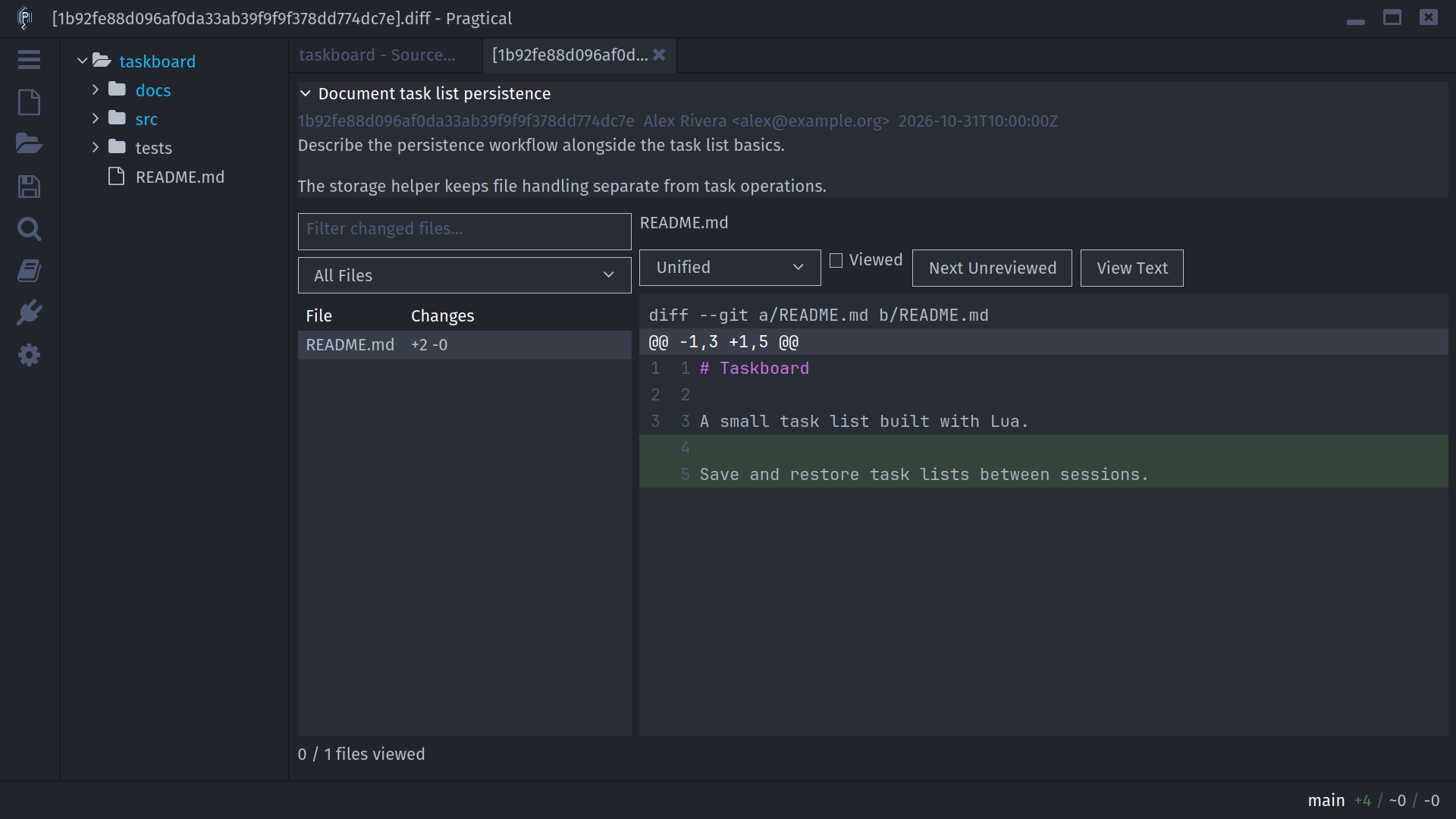Open the Unified view mode dropdown

coord(730,268)
